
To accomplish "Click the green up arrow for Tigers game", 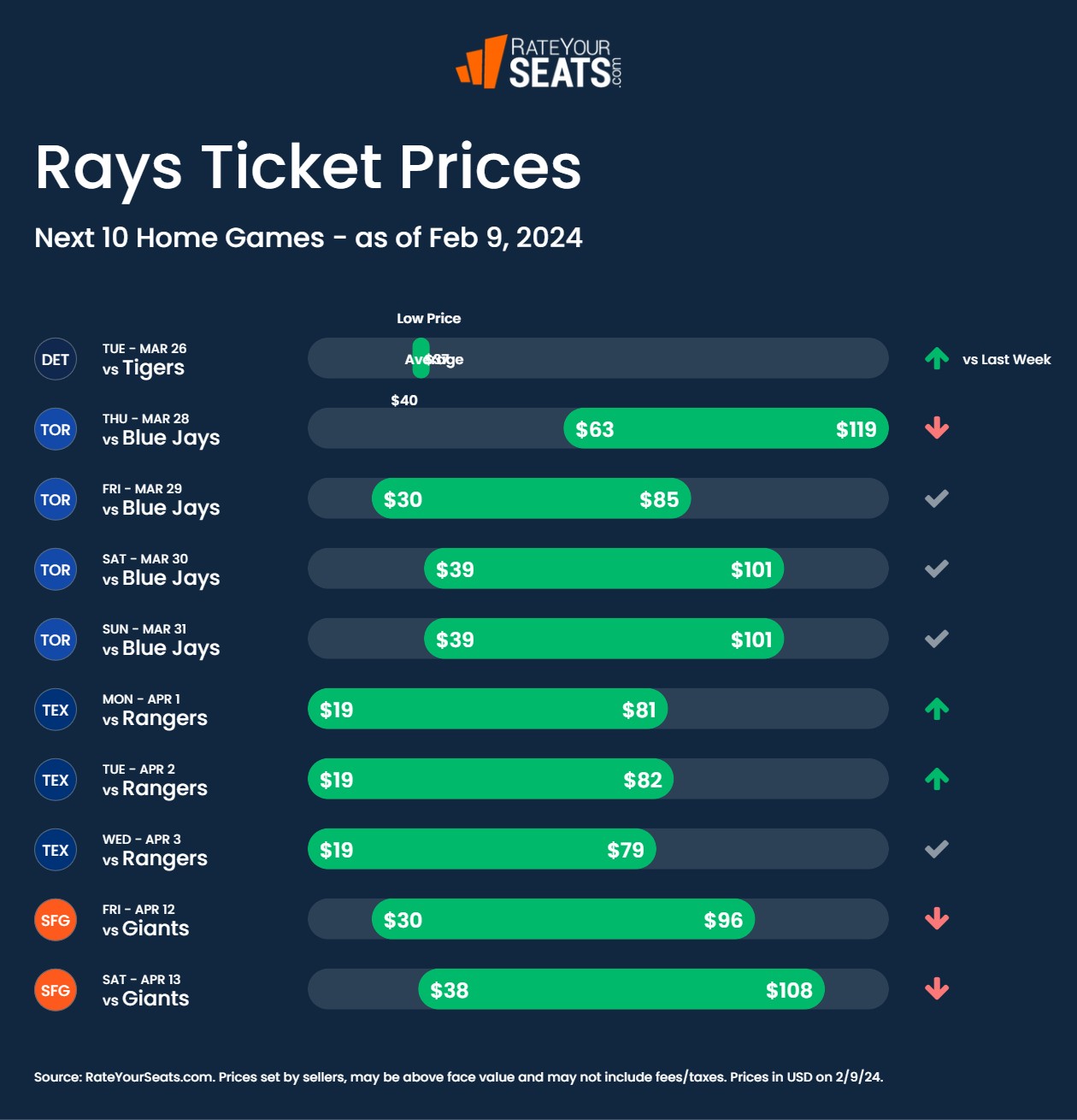I will coord(937,359).
